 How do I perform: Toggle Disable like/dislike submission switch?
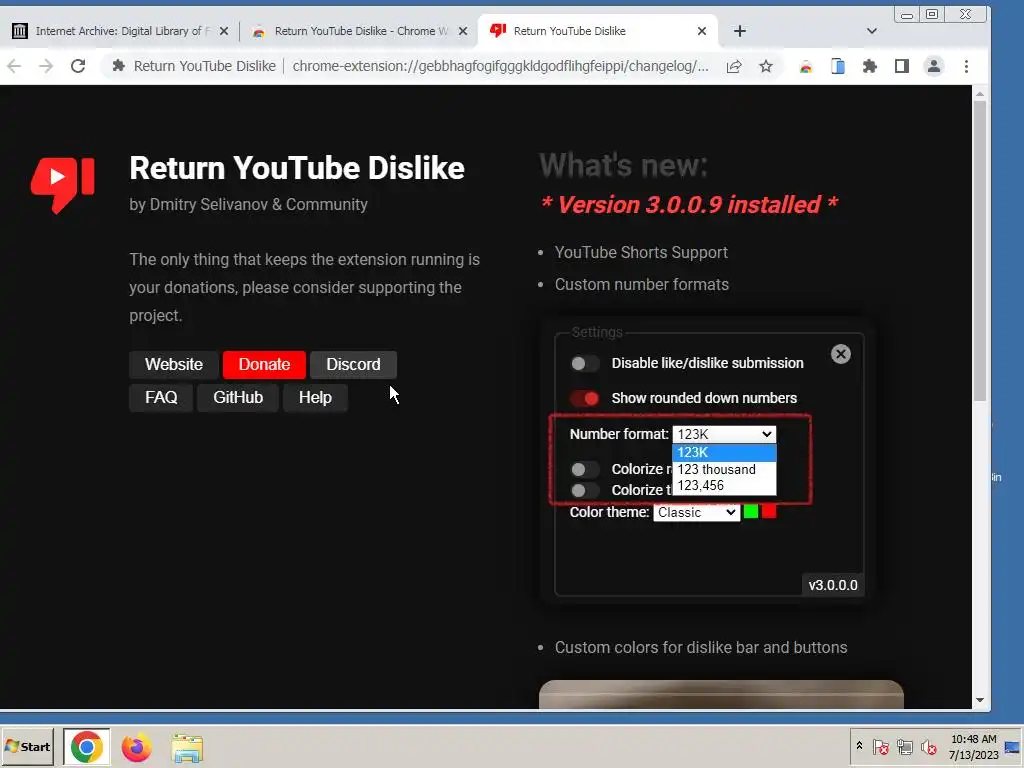(x=584, y=363)
